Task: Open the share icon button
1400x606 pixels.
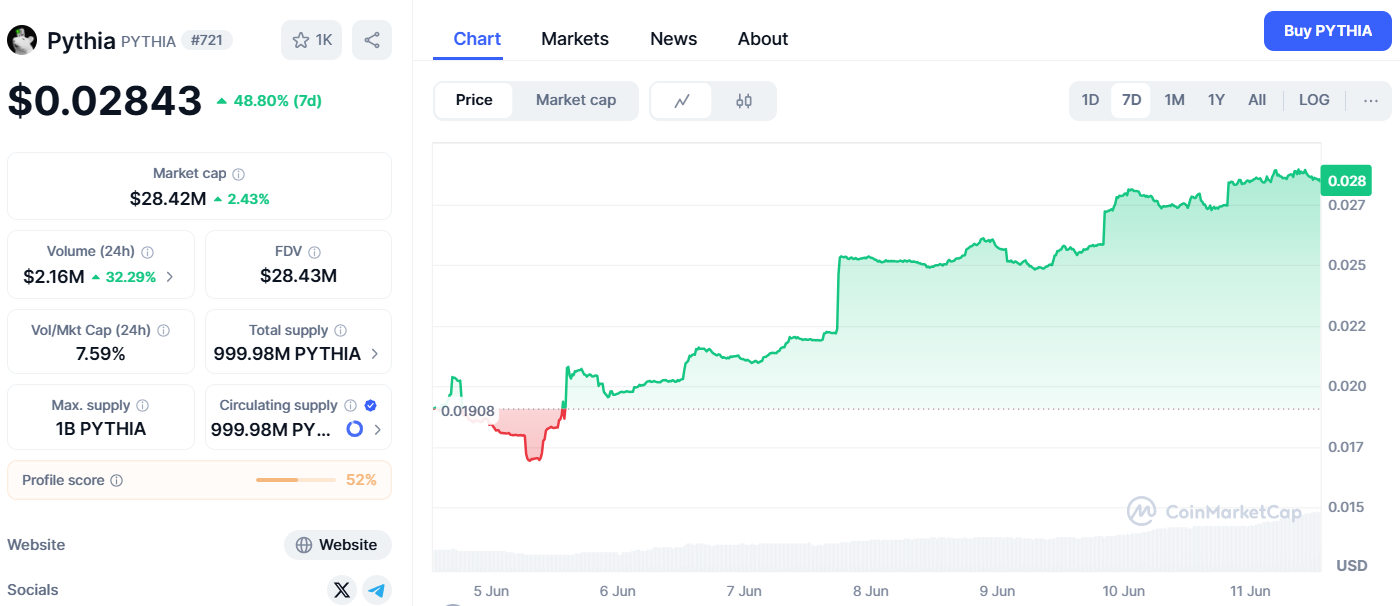Action: (372, 40)
